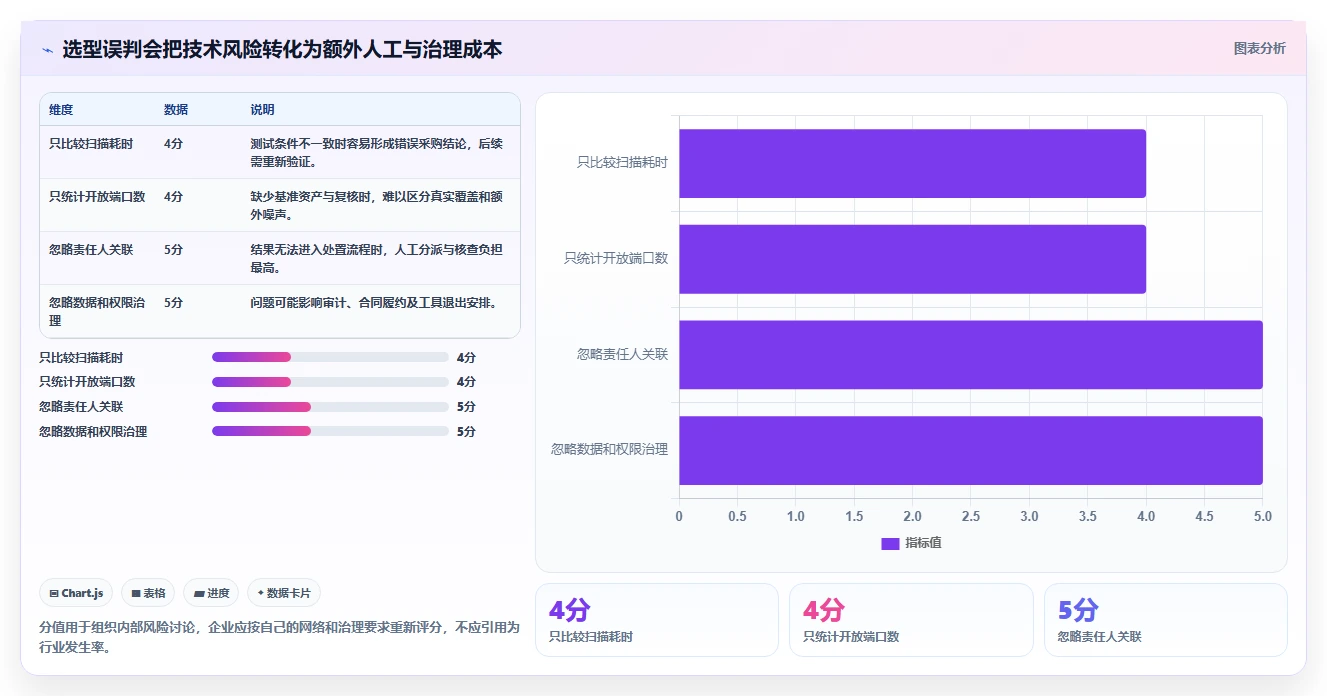Click the 只统计开放端口数 table row label
Image resolution: width=1327 pixels, height=696 pixels.
click(x=97, y=197)
